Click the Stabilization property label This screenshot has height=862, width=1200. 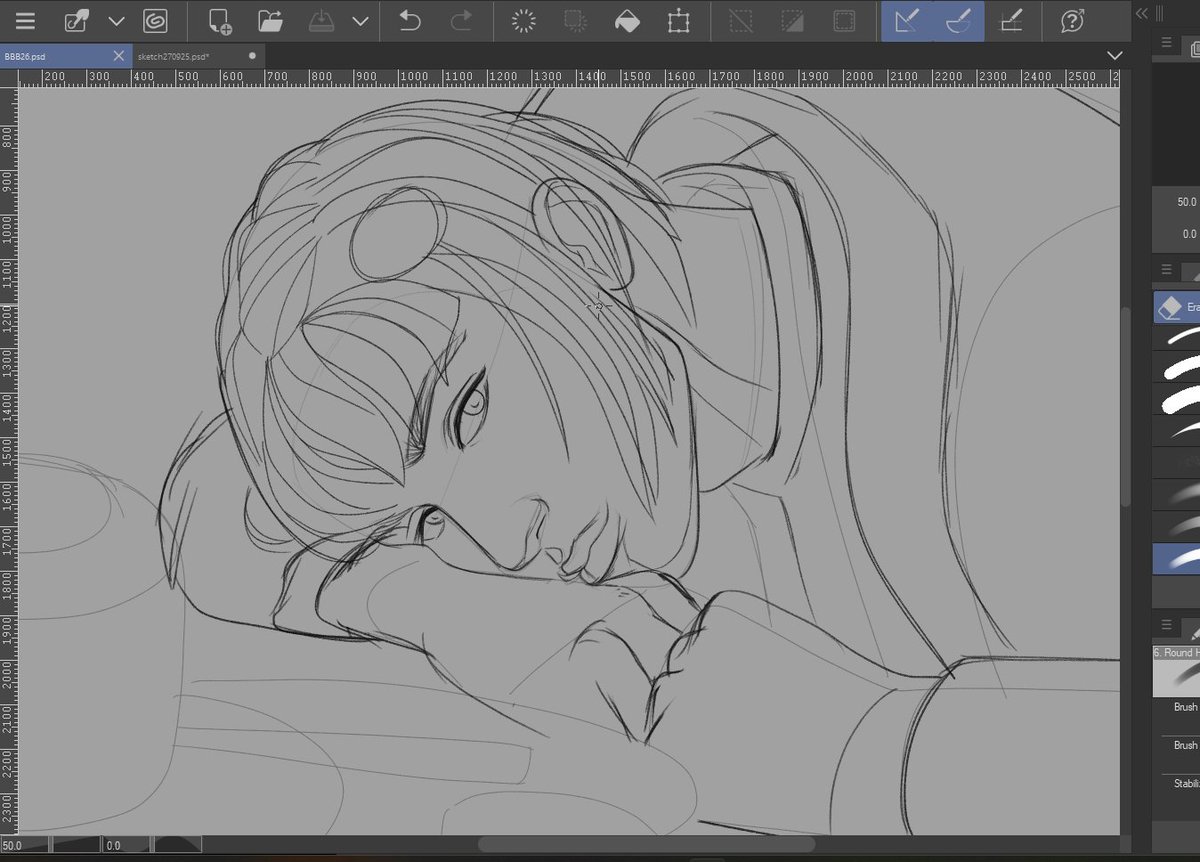[1186, 784]
